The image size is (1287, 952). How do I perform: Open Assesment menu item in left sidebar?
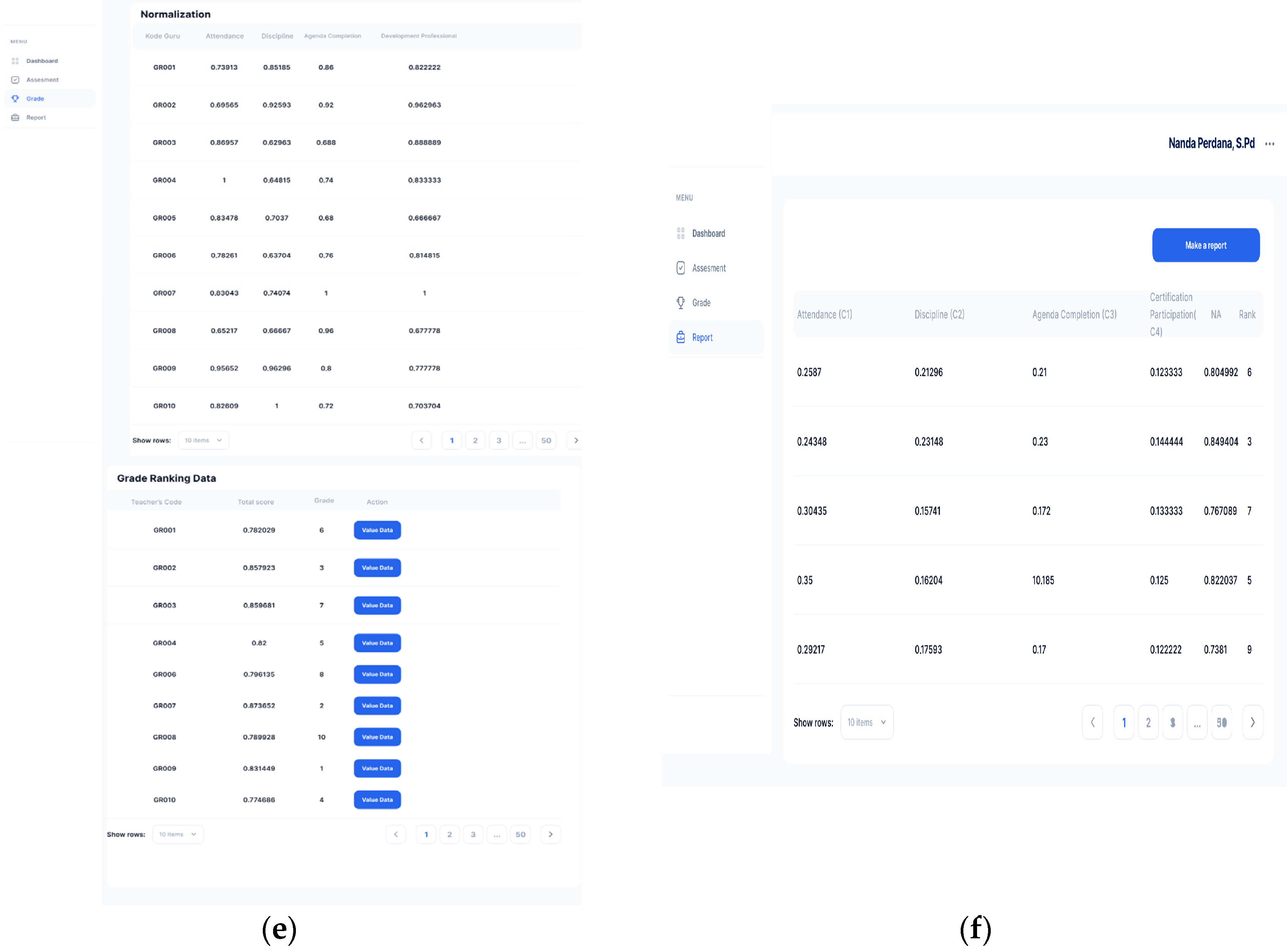coord(42,80)
